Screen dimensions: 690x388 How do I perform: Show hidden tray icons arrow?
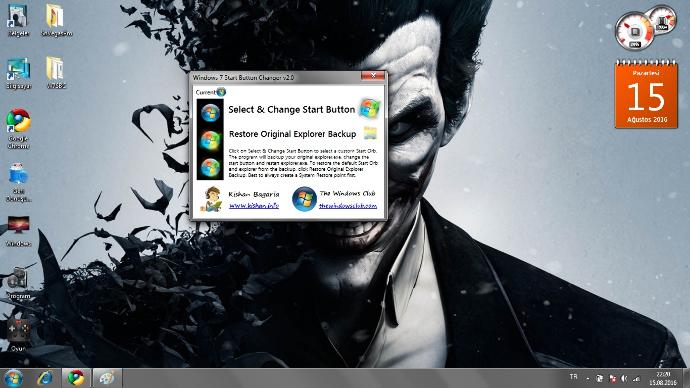pos(588,378)
